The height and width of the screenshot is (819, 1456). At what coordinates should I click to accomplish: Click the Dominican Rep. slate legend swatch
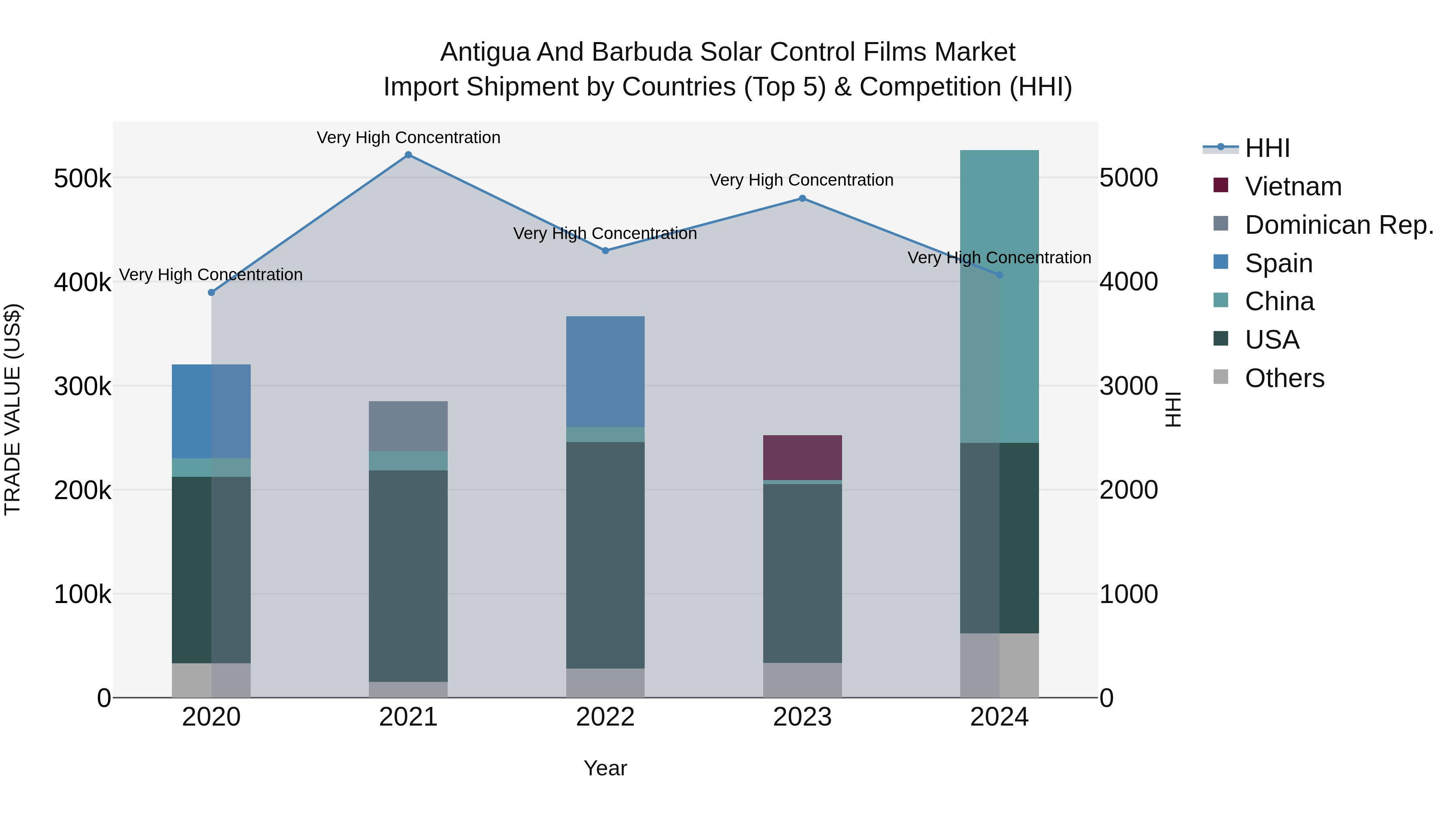pos(1221,223)
